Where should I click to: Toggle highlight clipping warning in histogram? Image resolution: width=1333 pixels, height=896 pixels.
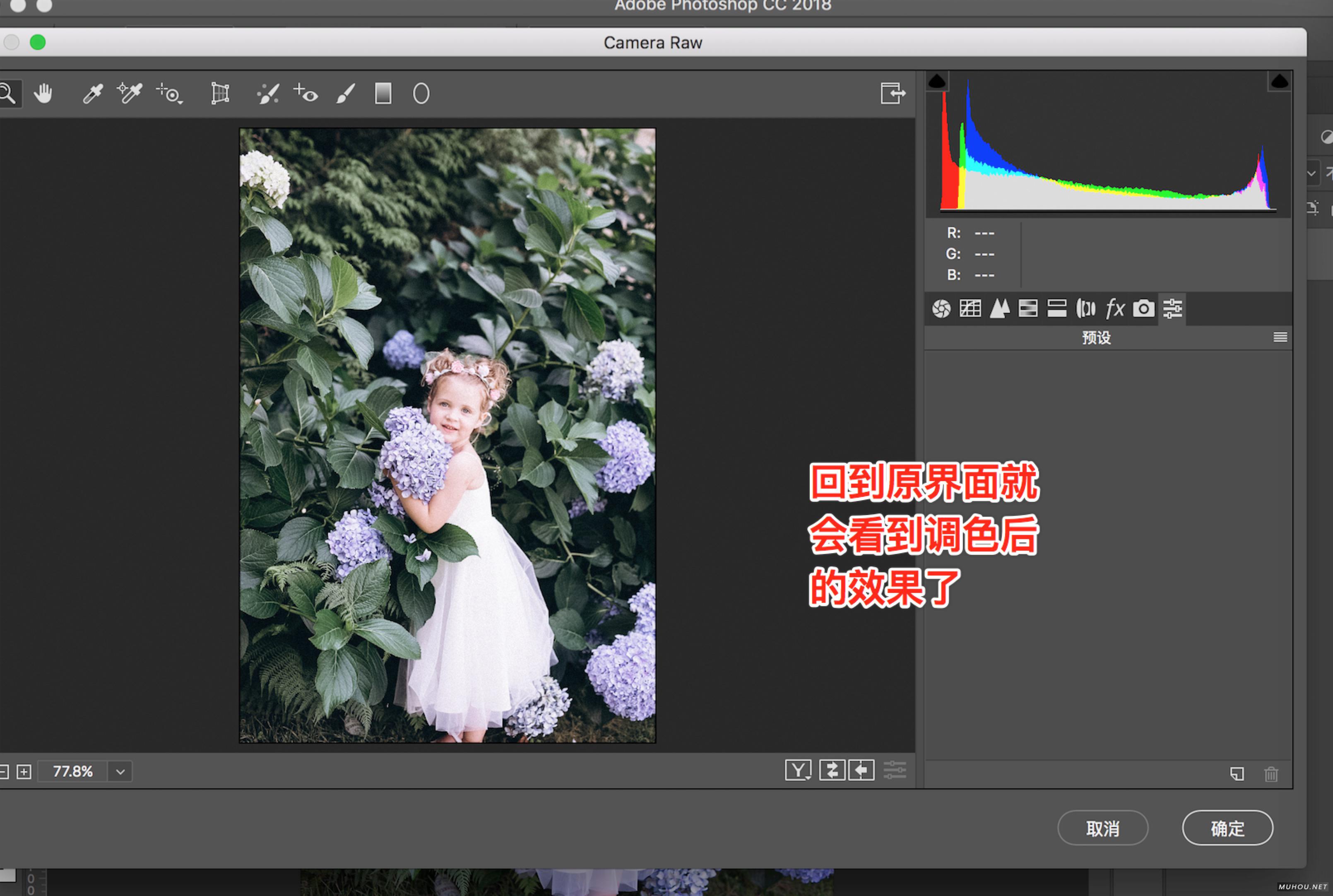[x=1279, y=81]
